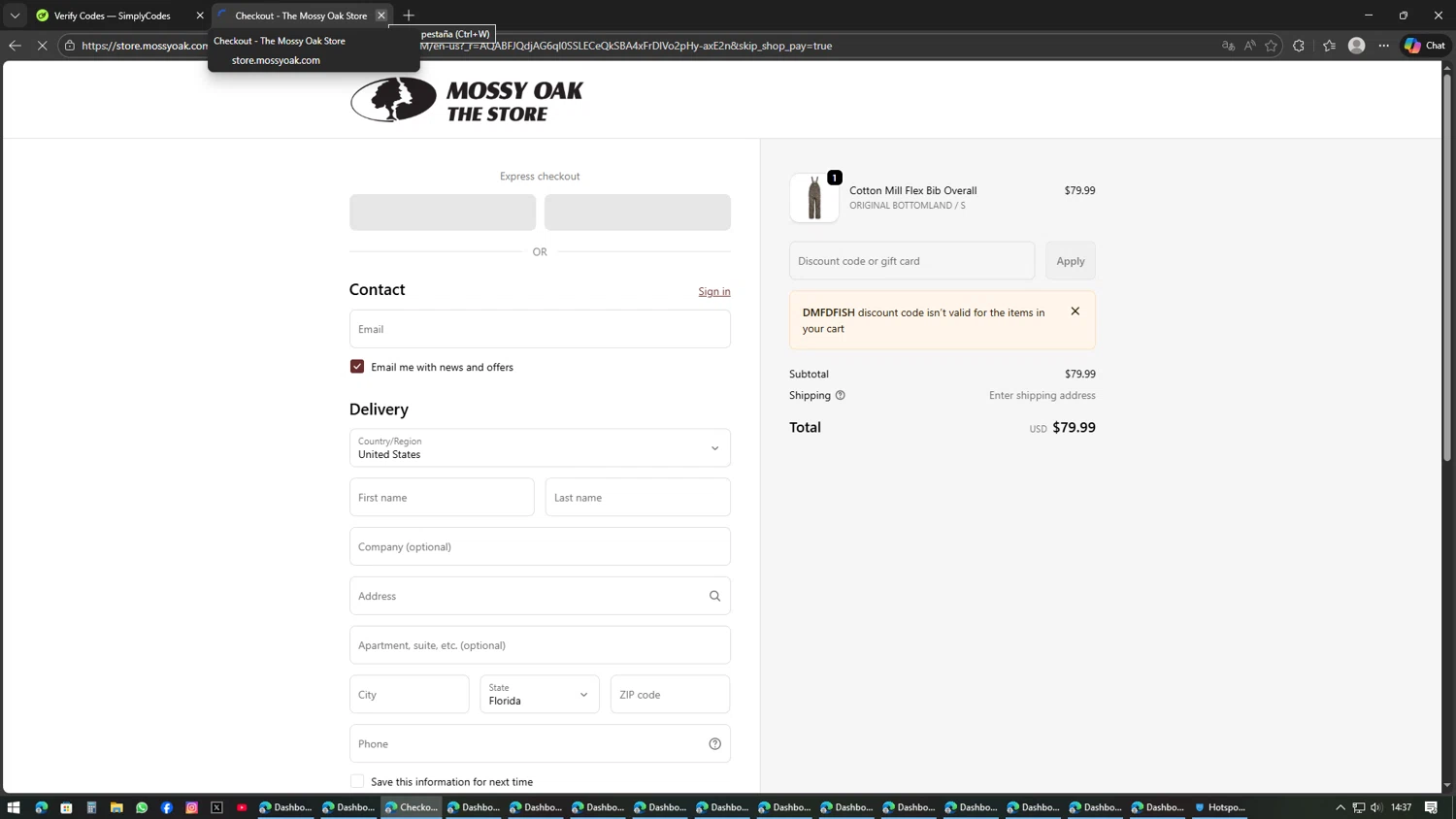Open Calculator from the taskbar
The height and width of the screenshot is (819, 1456).
91,807
